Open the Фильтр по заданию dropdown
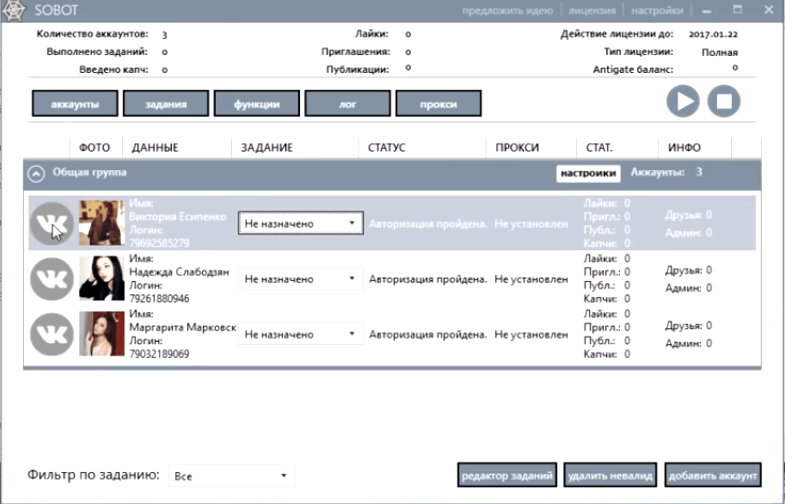Screen dimensions: 785x504 (230, 475)
